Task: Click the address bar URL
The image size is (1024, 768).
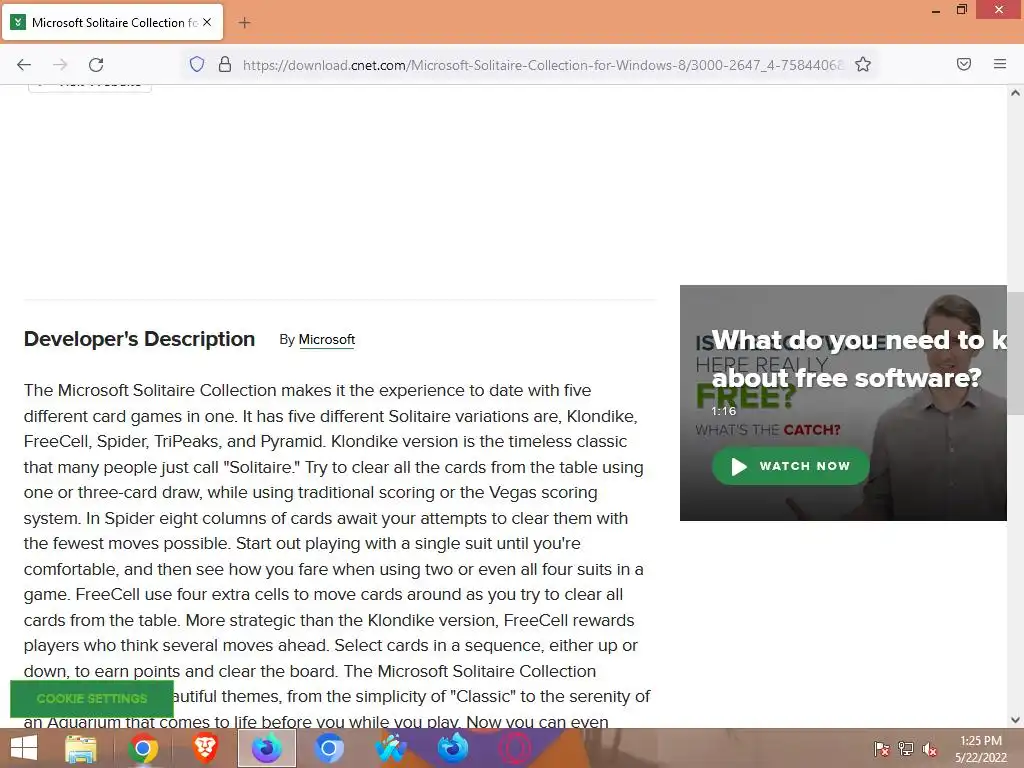Action: tap(542, 65)
